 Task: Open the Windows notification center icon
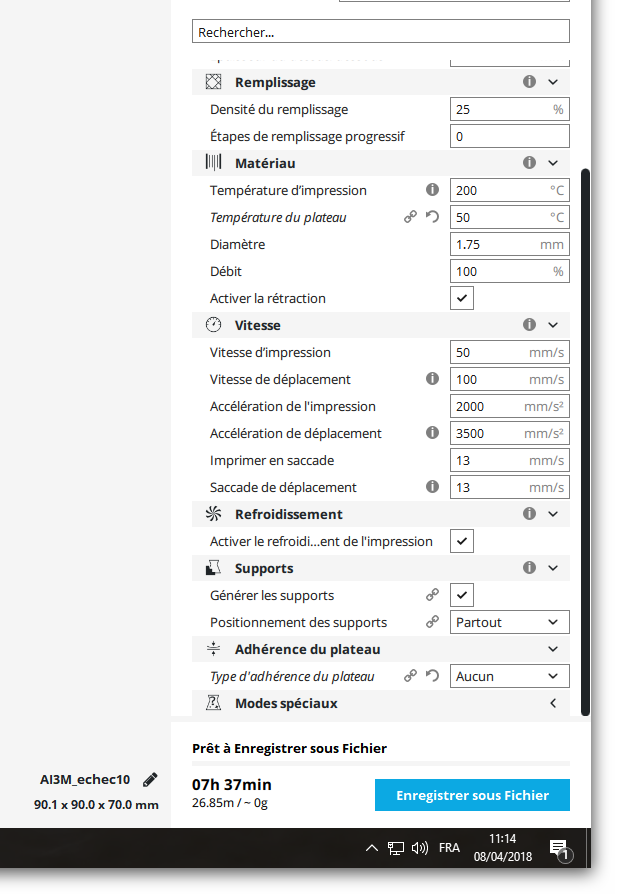tap(560, 849)
